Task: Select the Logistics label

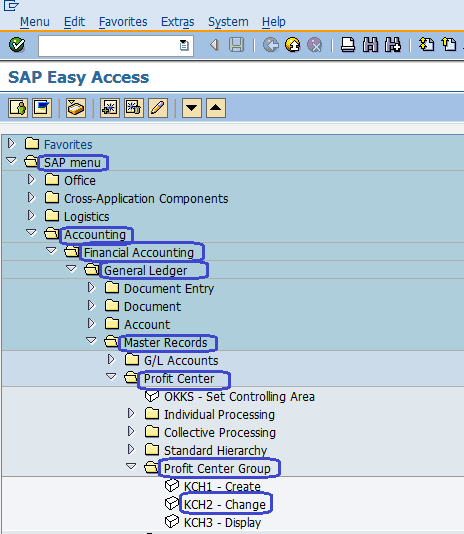Action: tap(87, 217)
